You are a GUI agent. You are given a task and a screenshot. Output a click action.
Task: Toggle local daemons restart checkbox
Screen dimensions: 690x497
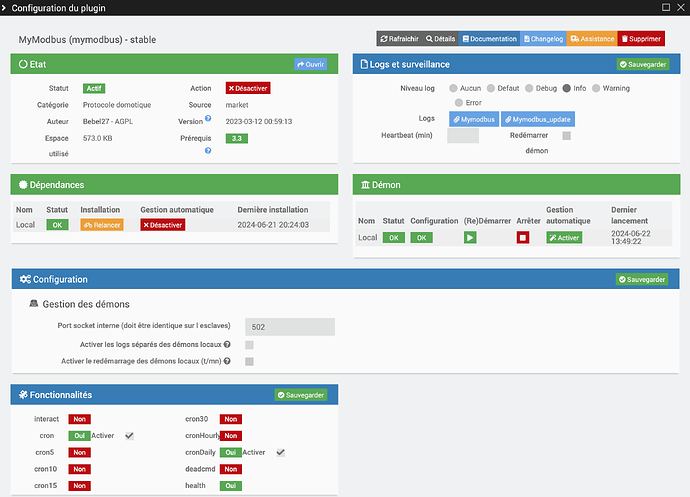(x=249, y=361)
